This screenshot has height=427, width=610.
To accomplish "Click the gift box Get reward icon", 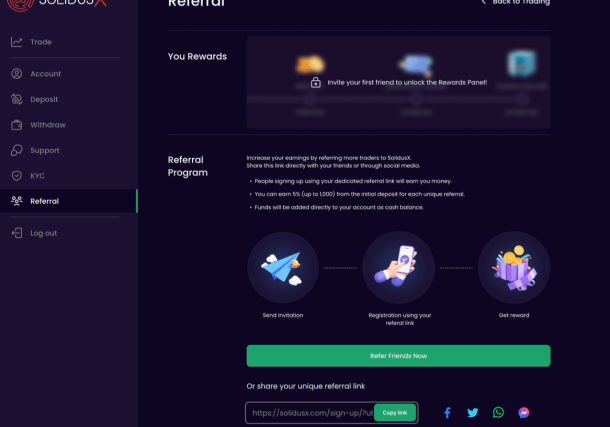I will (514, 267).
